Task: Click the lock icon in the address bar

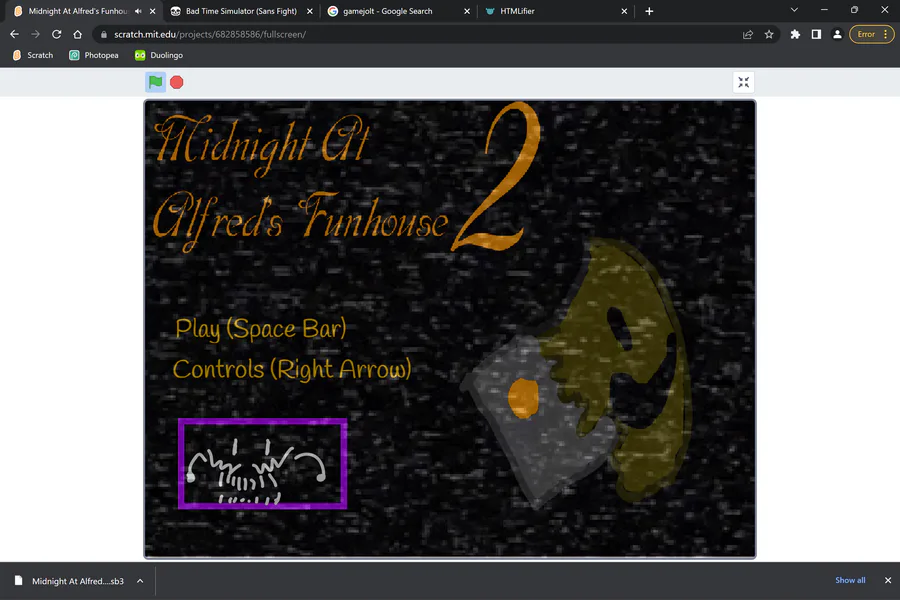Action: [104, 34]
